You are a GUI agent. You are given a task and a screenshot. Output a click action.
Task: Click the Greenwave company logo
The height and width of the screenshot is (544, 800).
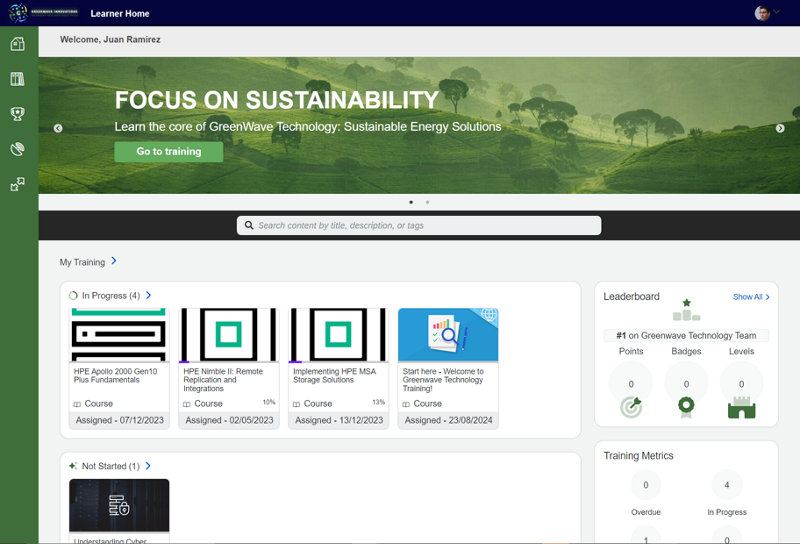coord(44,13)
